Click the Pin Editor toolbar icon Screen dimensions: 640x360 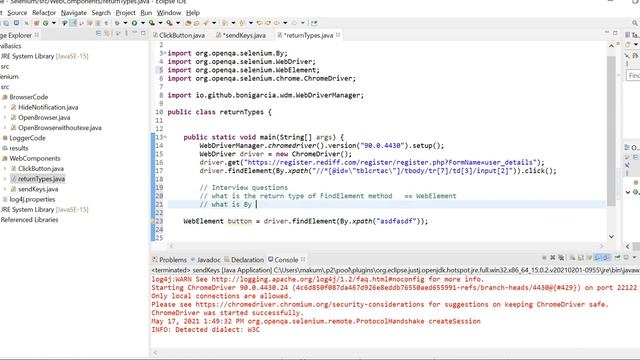coord(313,23)
